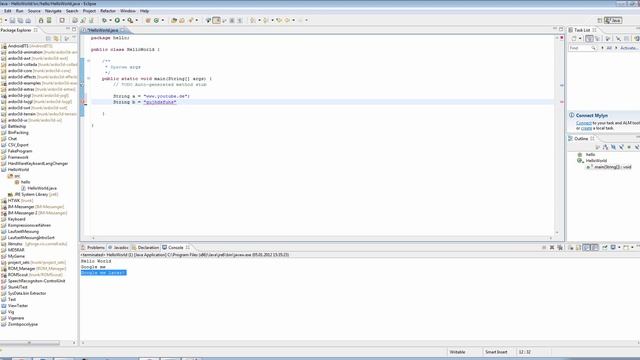
Task: Click the Last Edit Location icon
Action: 279,20
